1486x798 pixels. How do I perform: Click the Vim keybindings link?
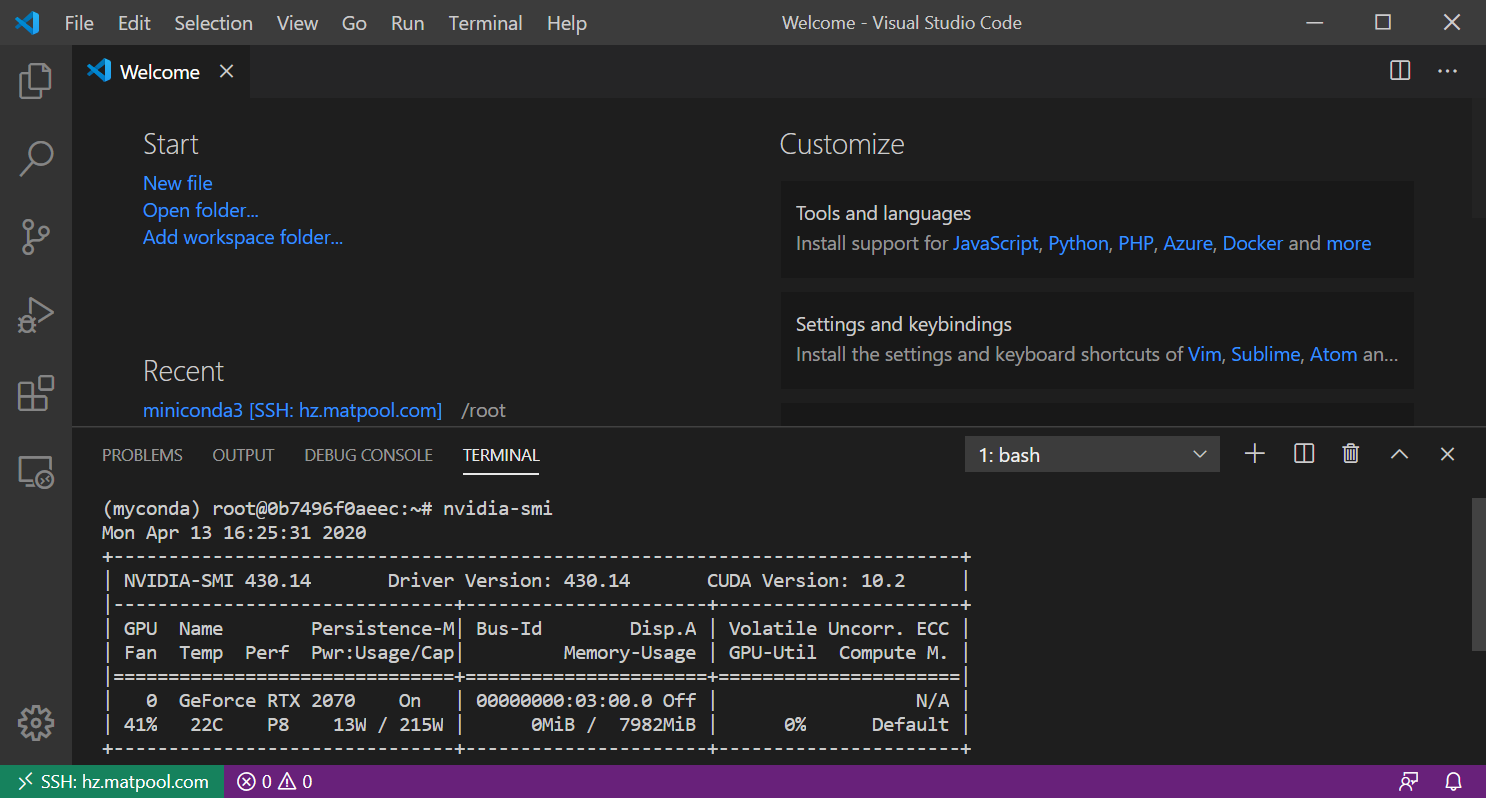1204,354
